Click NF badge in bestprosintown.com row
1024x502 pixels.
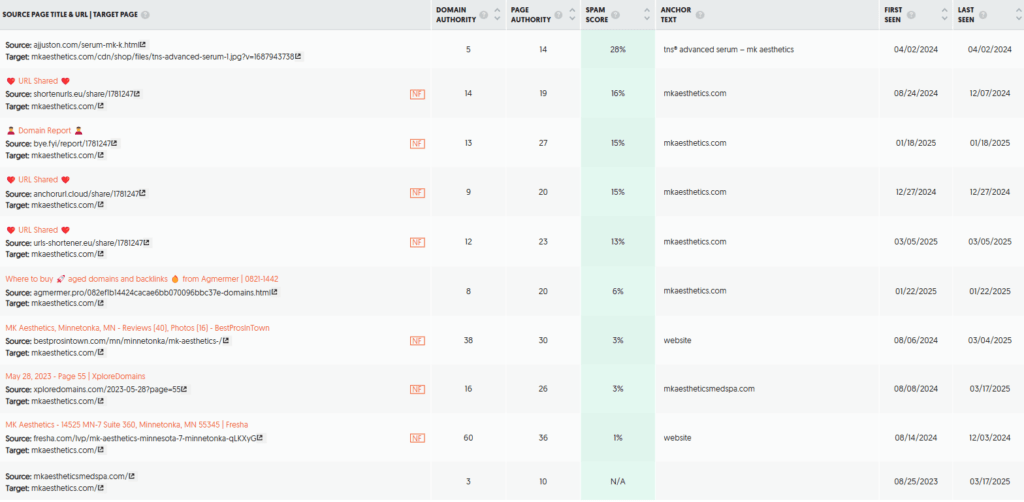[417, 341]
